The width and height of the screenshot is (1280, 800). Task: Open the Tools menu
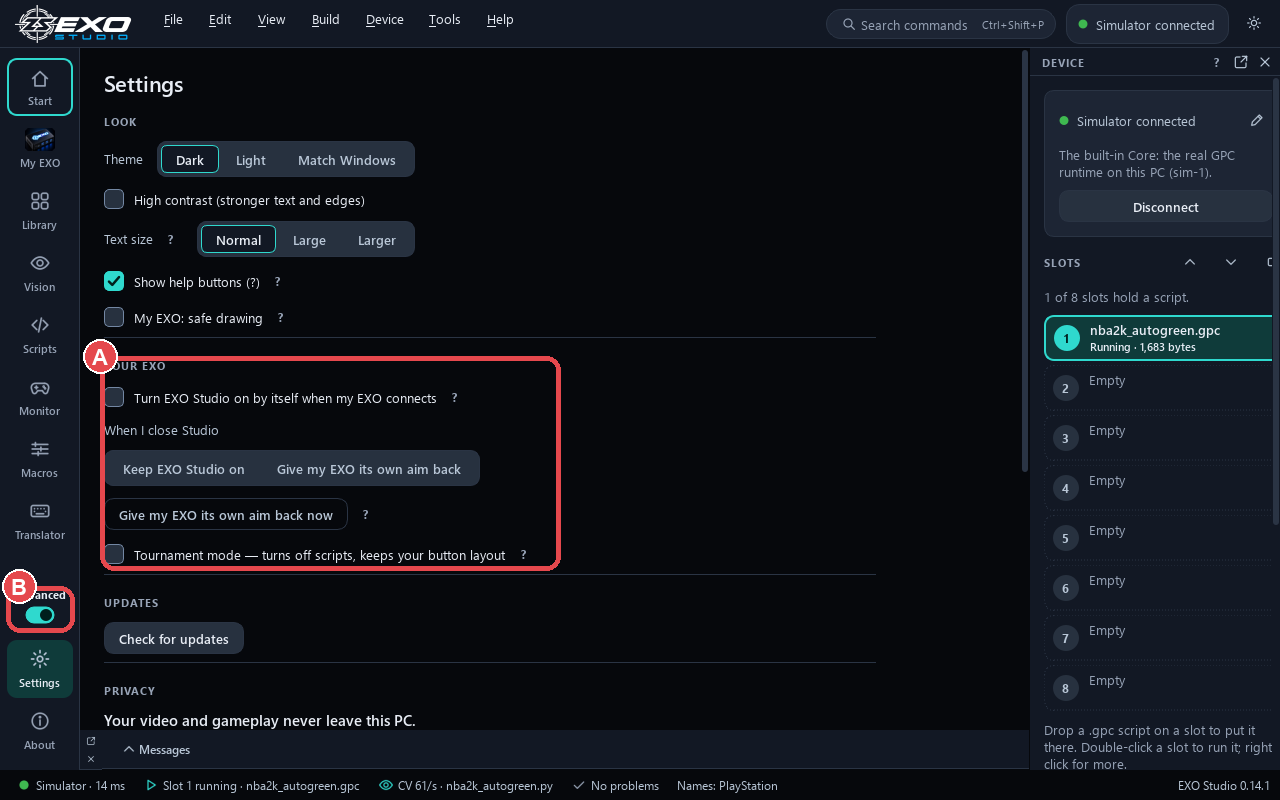point(445,20)
